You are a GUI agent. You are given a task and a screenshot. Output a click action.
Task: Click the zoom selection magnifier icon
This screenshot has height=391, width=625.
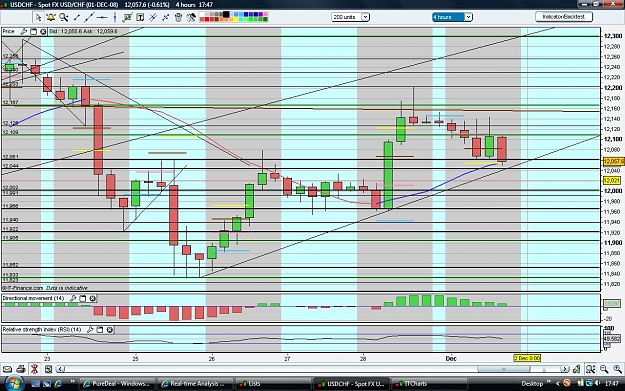(x=590, y=369)
